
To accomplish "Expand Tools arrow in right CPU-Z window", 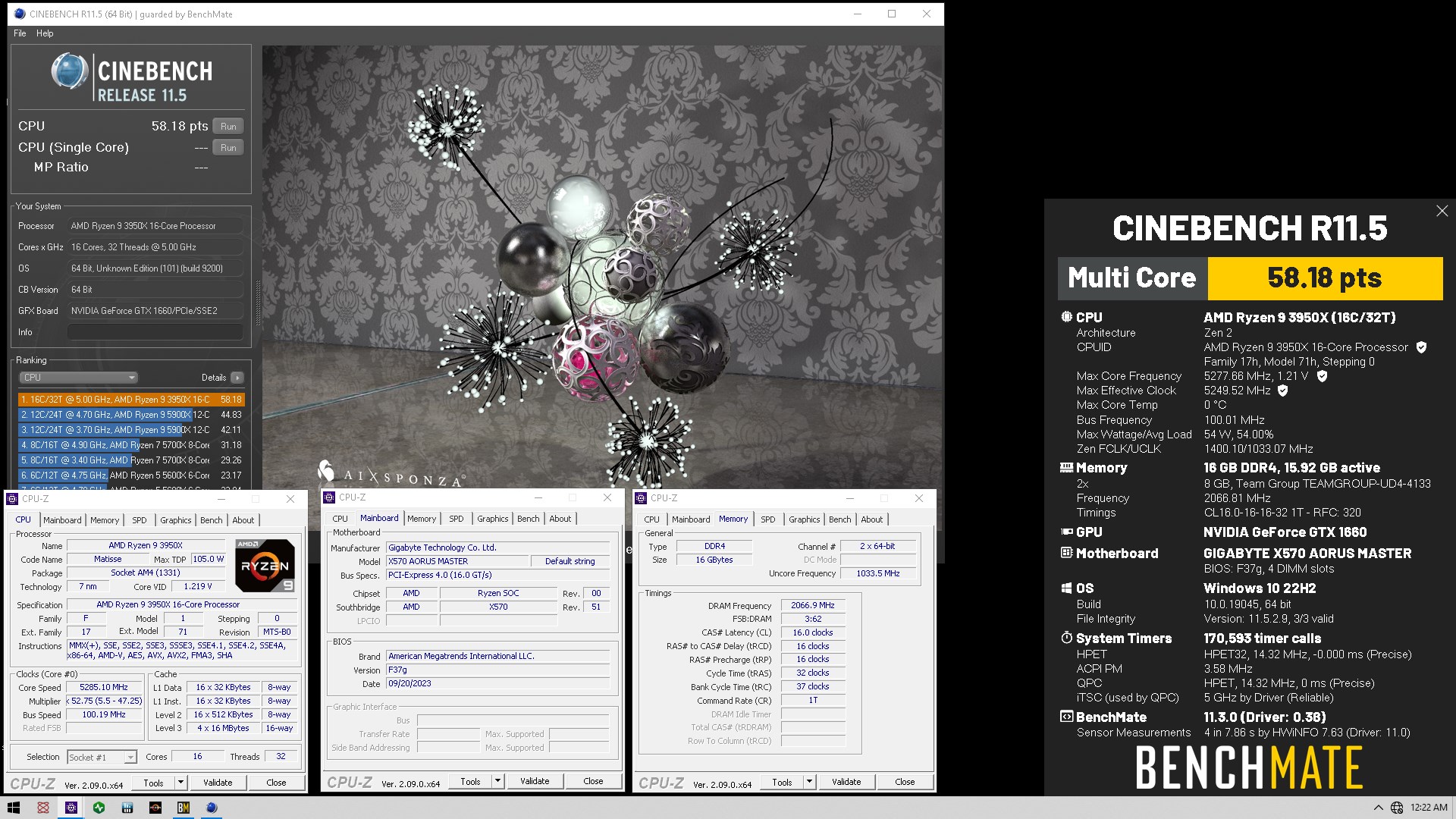I will (x=809, y=782).
